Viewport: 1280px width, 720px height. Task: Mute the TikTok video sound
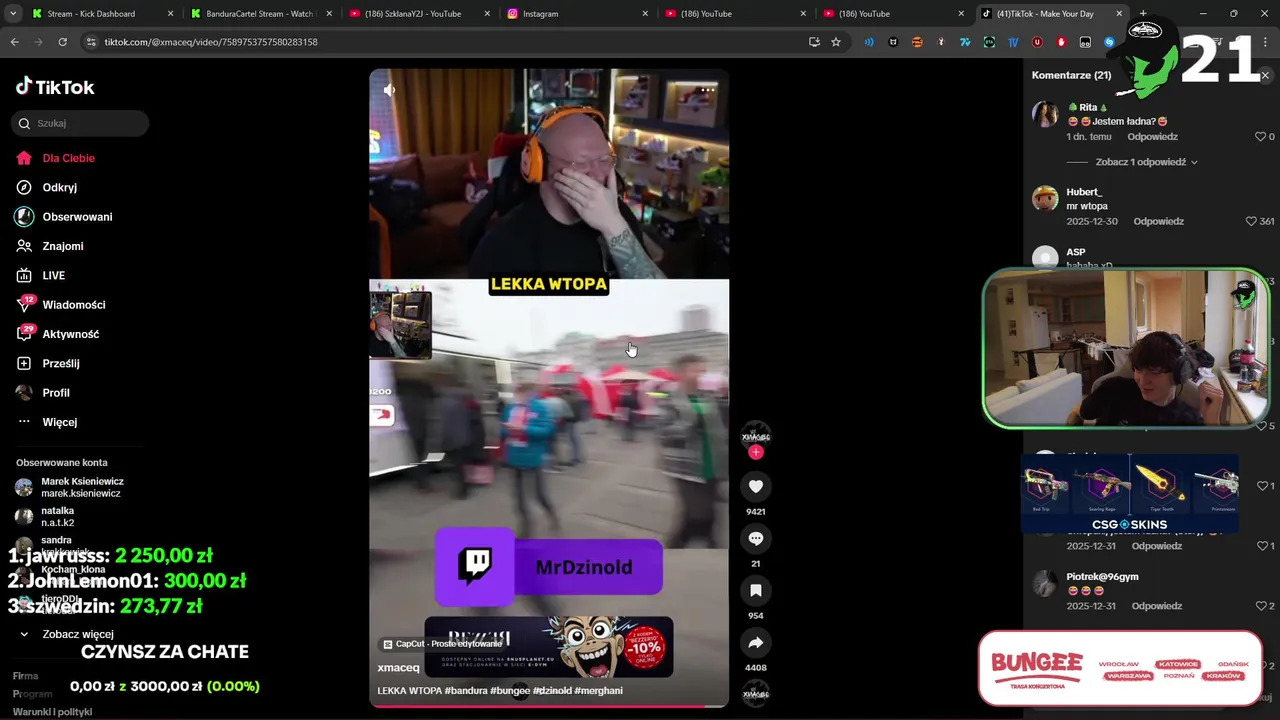click(x=390, y=90)
